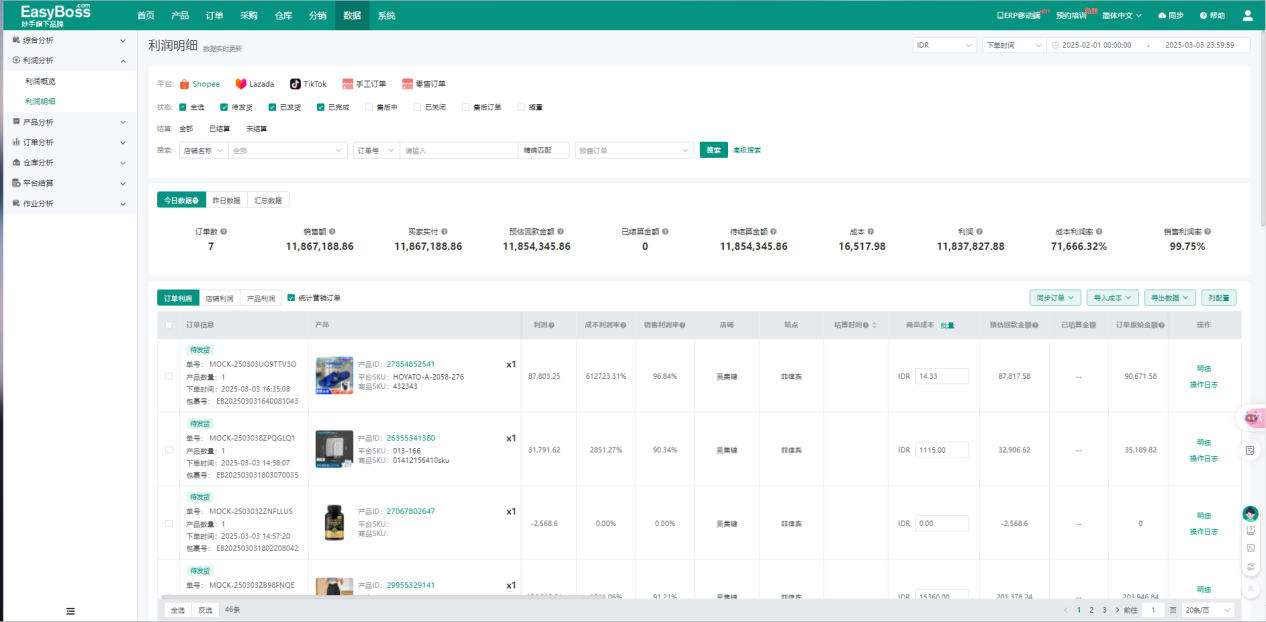Switch to the 昨日数据 tab
The height and width of the screenshot is (622, 1266).
click(x=226, y=200)
